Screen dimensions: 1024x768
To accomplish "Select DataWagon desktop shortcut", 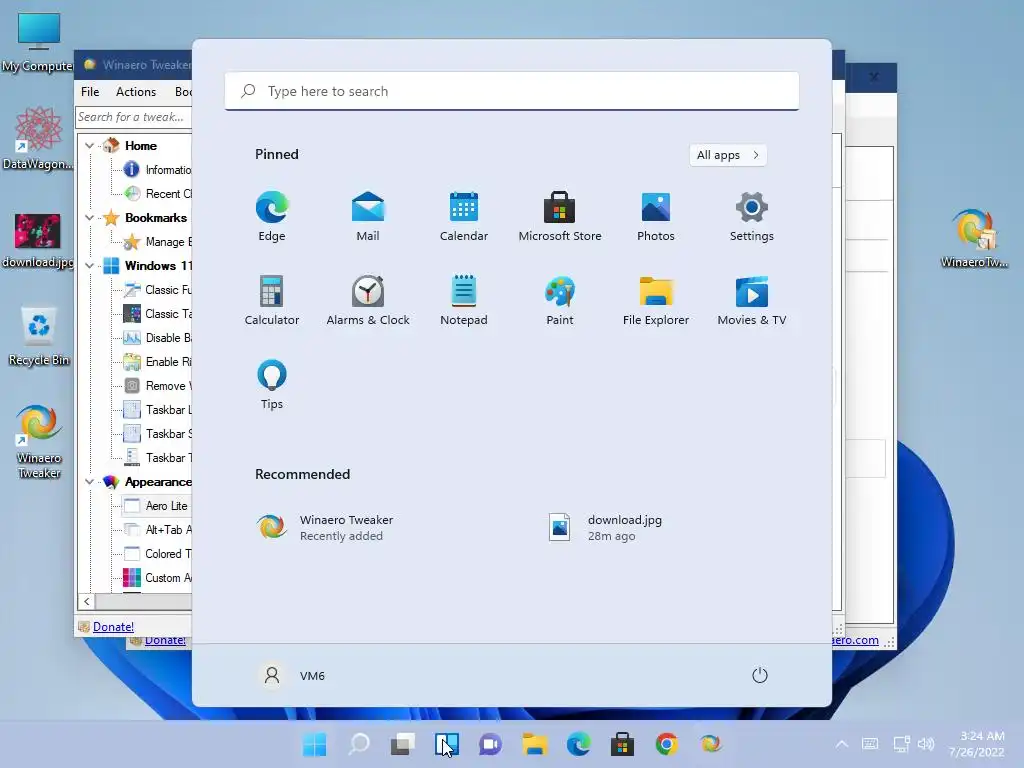I will coord(38,138).
